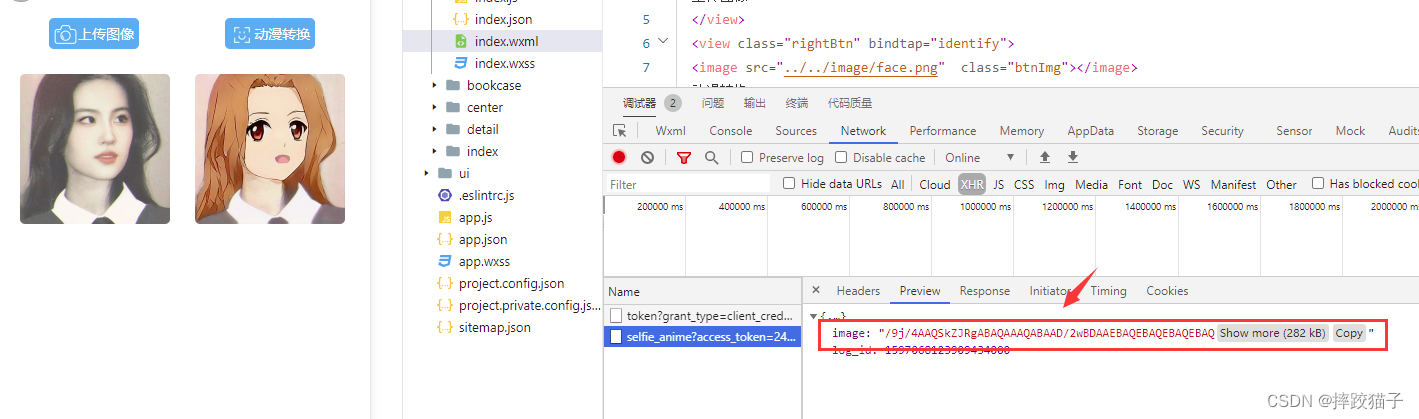Open project.config.json in file tree
Screen dimensions: 1419x419
(x=511, y=283)
